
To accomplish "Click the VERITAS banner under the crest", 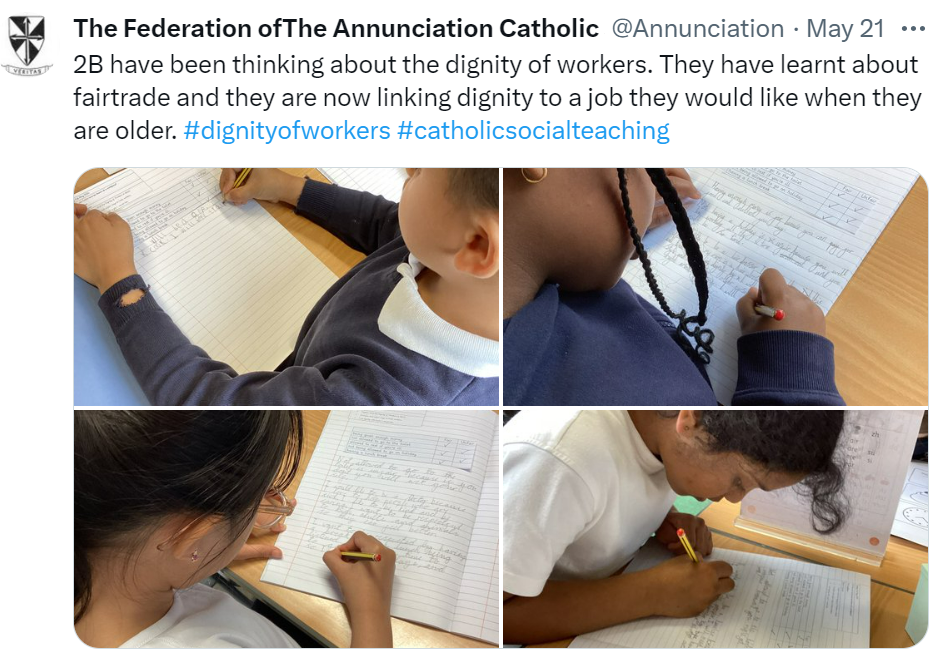I will click(x=27, y=70).
